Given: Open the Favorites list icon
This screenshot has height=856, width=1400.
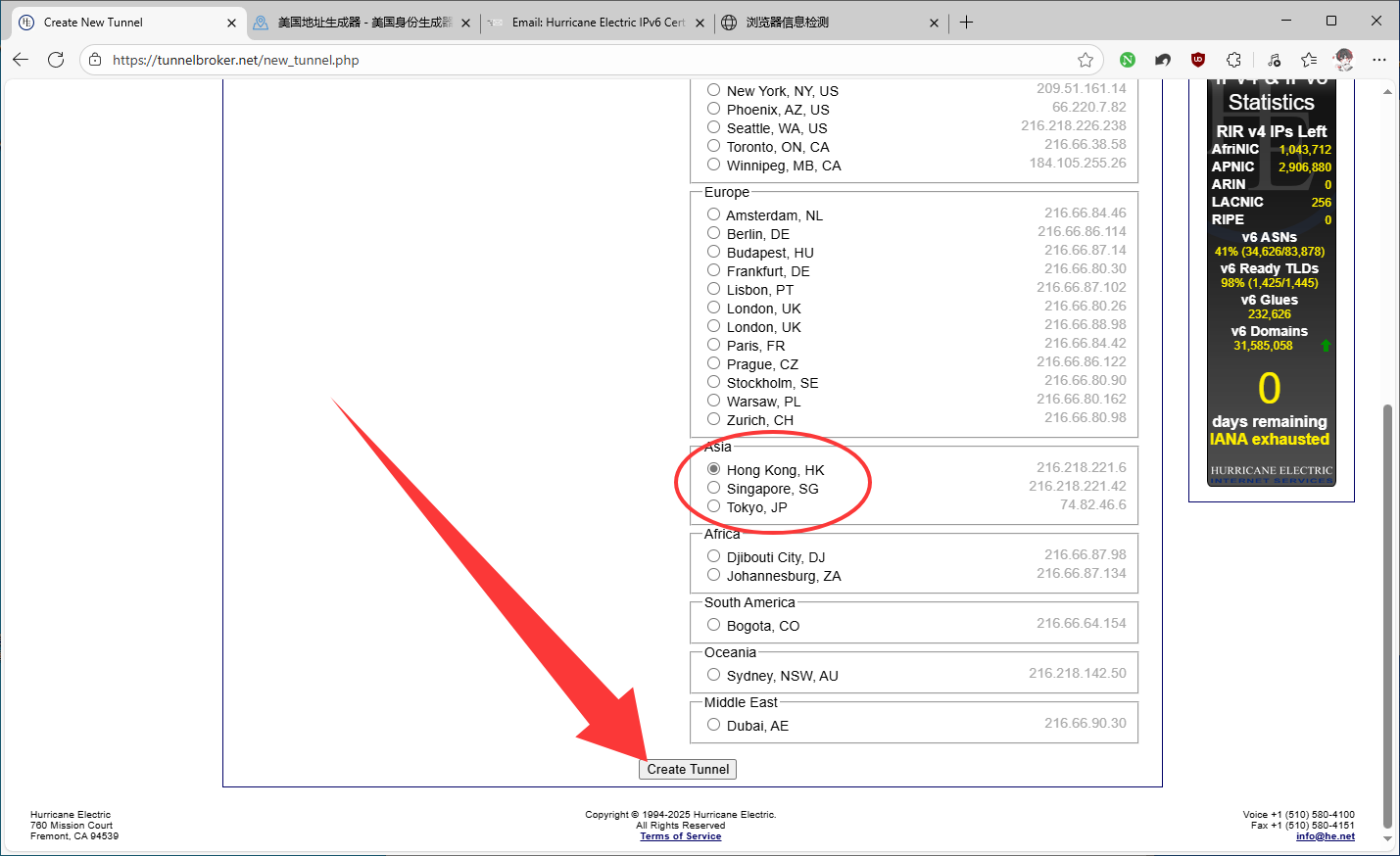Looking at the screenshot, I should [x=1309, y=60].
